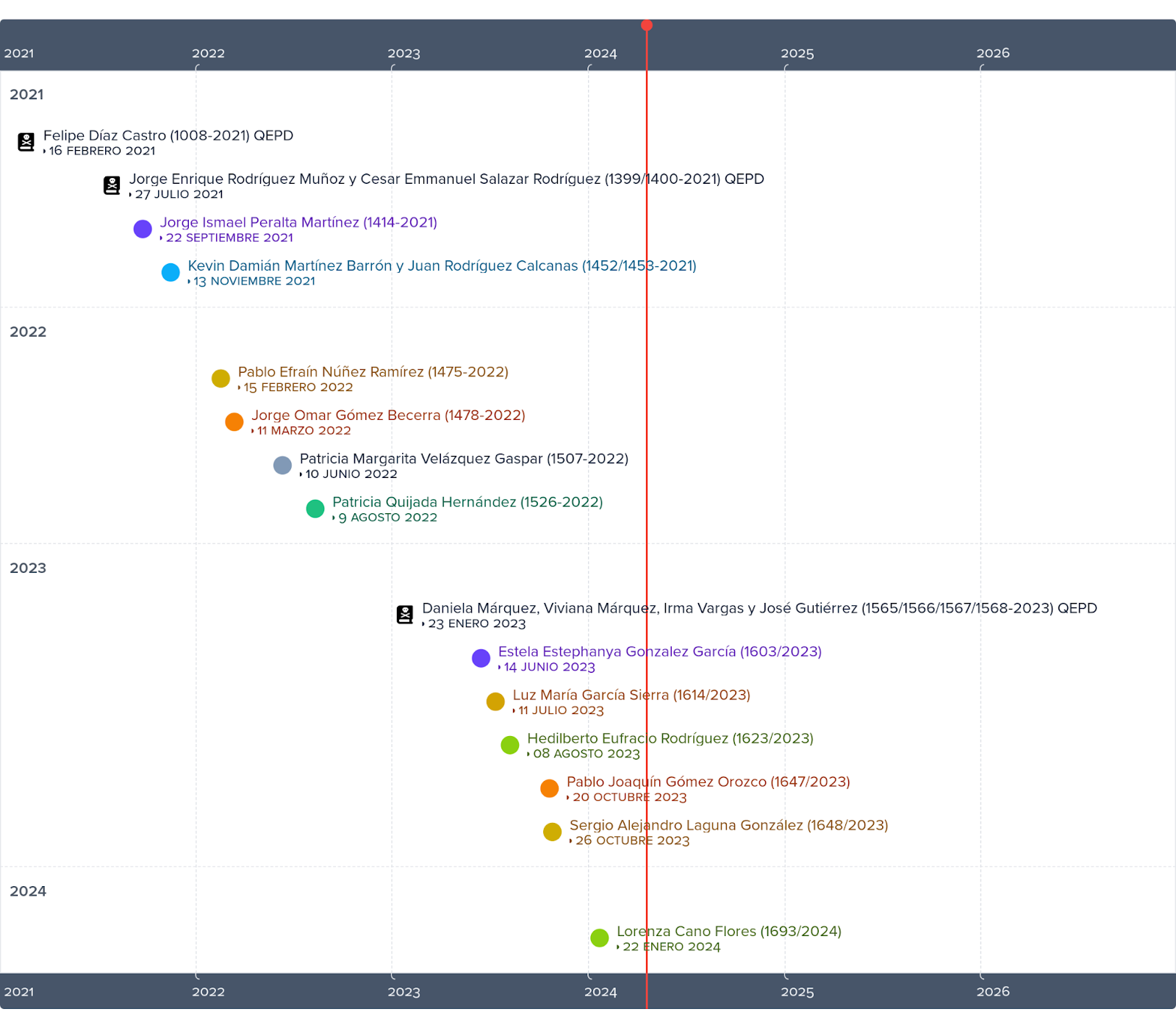Open the Felipe Díaz Castro (1008-2021) QEPD title
Image resolution: width=1176 pixels, height=1028 pixels.
click(x=168, y=135)
